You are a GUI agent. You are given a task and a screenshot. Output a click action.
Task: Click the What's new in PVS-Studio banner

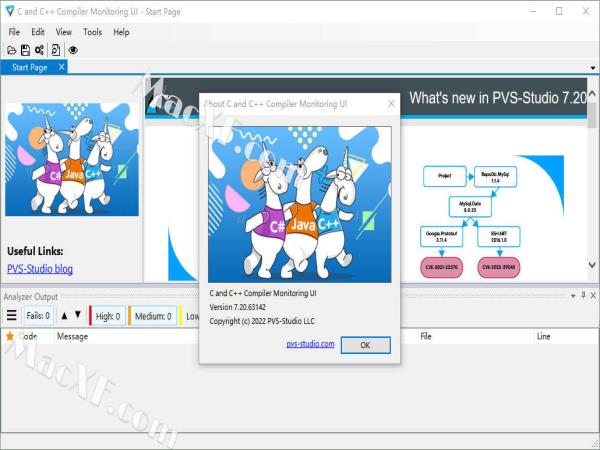497,98
